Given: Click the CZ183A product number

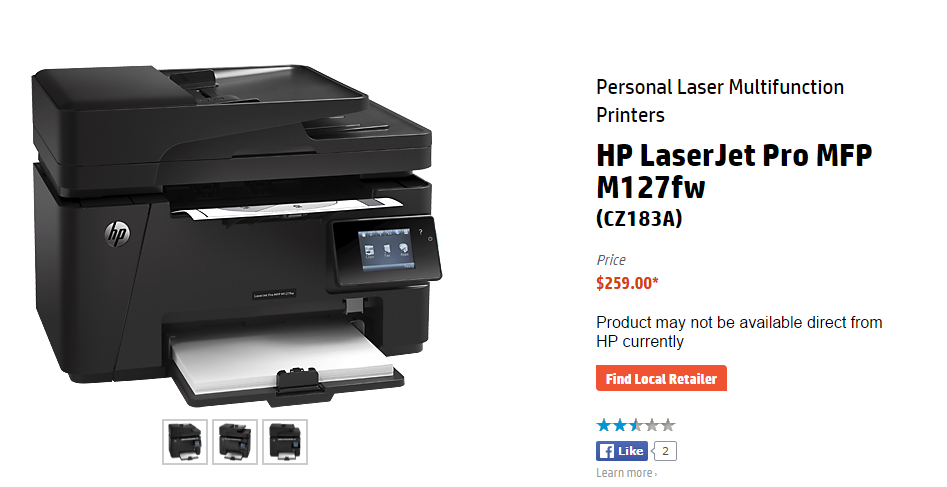Looking at the screenshot, I should point(639,218).
